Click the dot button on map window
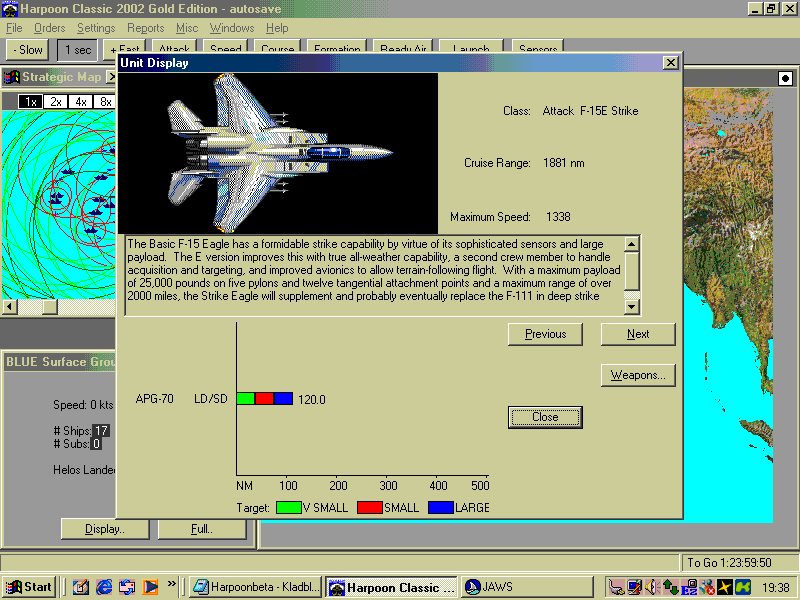 click(x=785, y=79)
